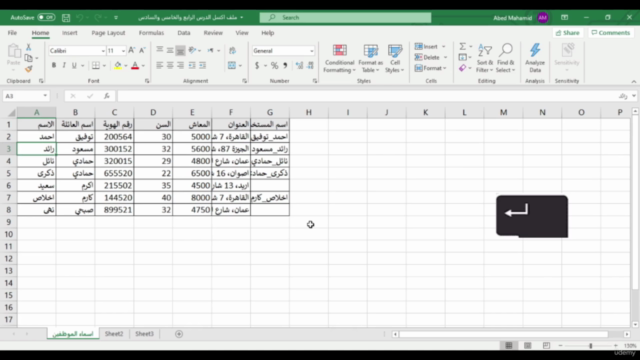The height and width of the screenshot is (360, 640).
Task: Select column H header
Action: [x=309, y=112]
